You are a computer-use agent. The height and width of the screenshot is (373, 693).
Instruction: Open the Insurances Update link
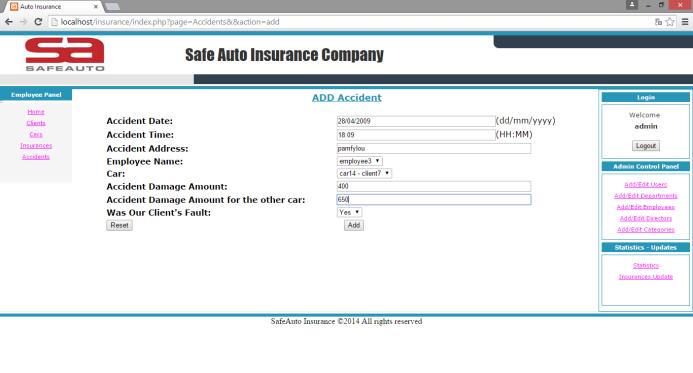(x=646, y=277)
